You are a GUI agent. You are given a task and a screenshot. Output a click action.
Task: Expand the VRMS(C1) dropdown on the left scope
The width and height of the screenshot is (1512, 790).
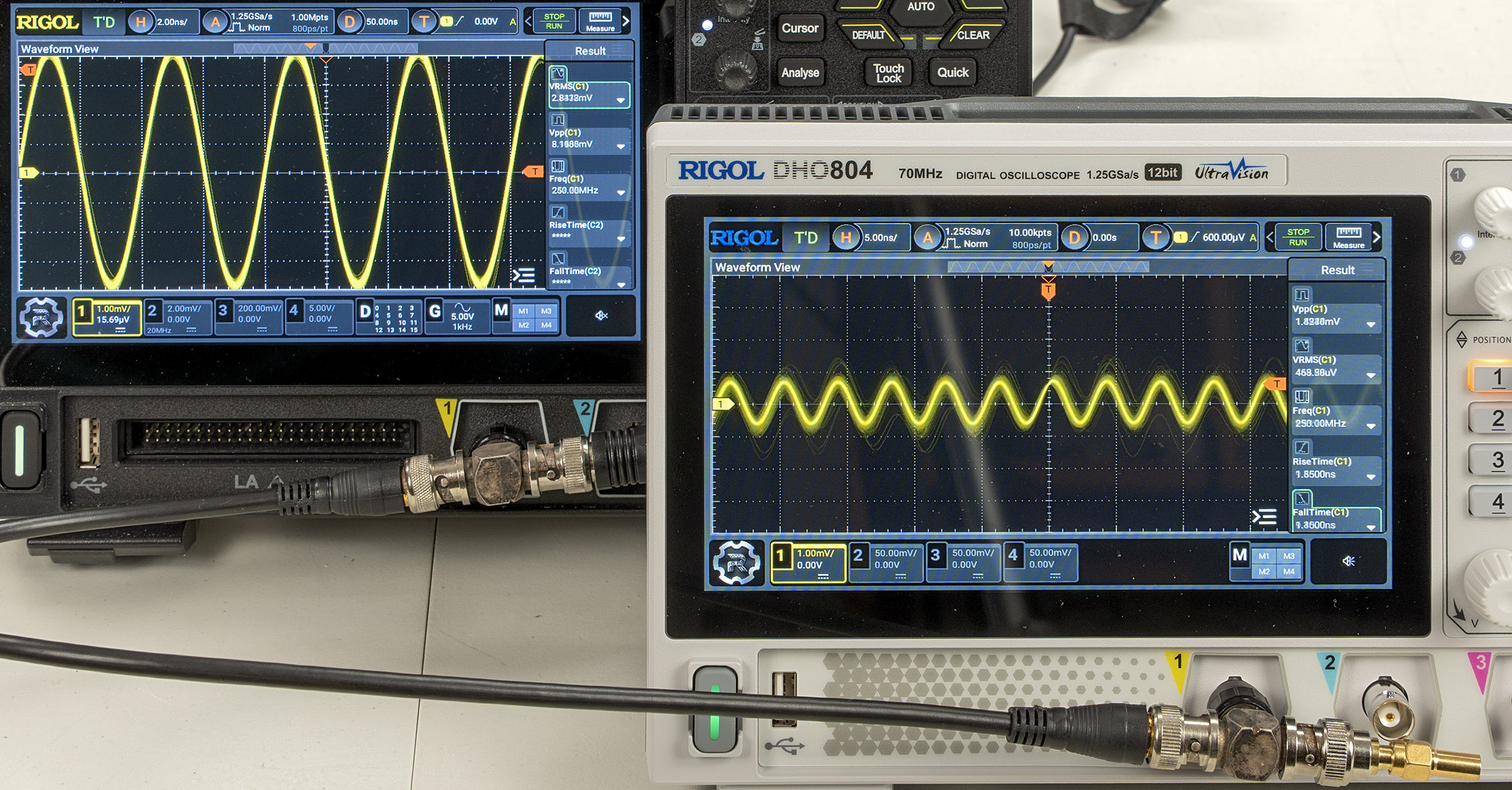click(620, 100)
